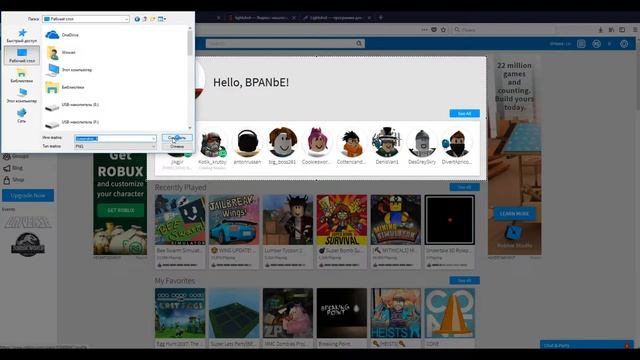Viewport: 640px width, 360px height.
Task: Open the Firefox hamburger menu
Action: (635, 30)
